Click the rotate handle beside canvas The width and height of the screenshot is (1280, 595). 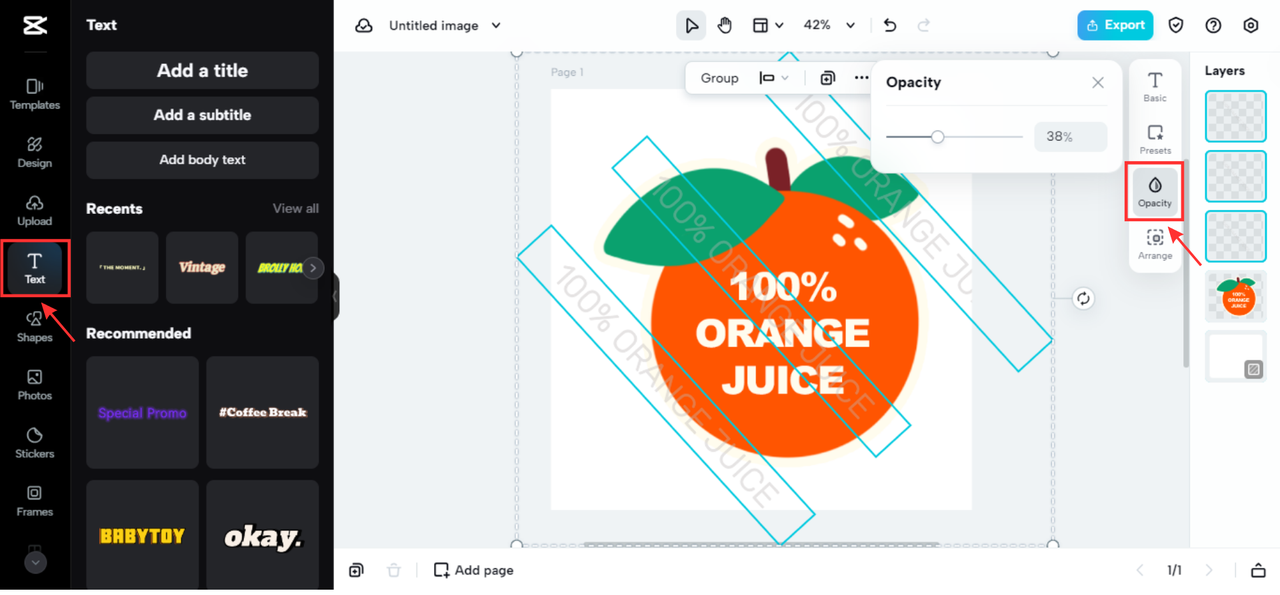(1083, 298)
